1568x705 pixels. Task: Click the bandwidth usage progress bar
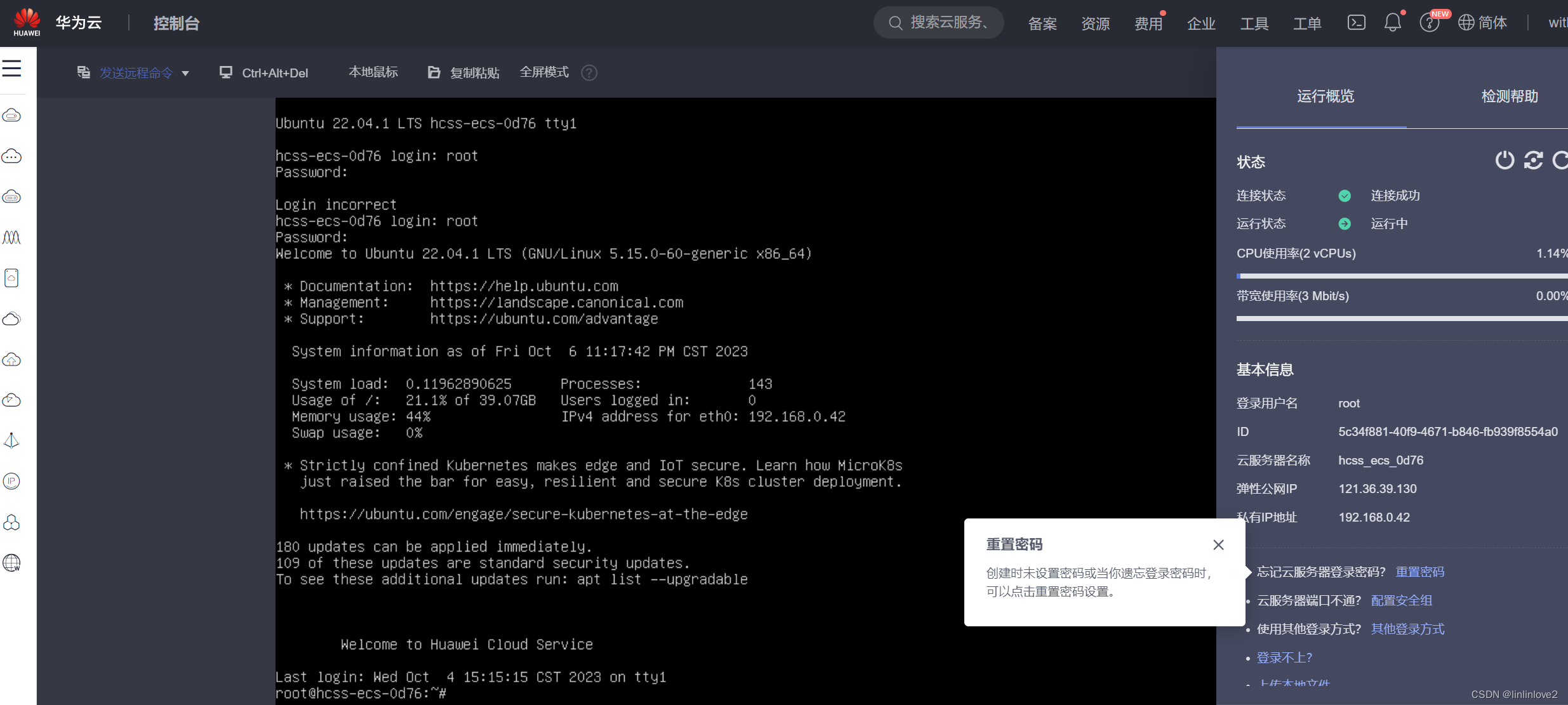point(1402,319)
